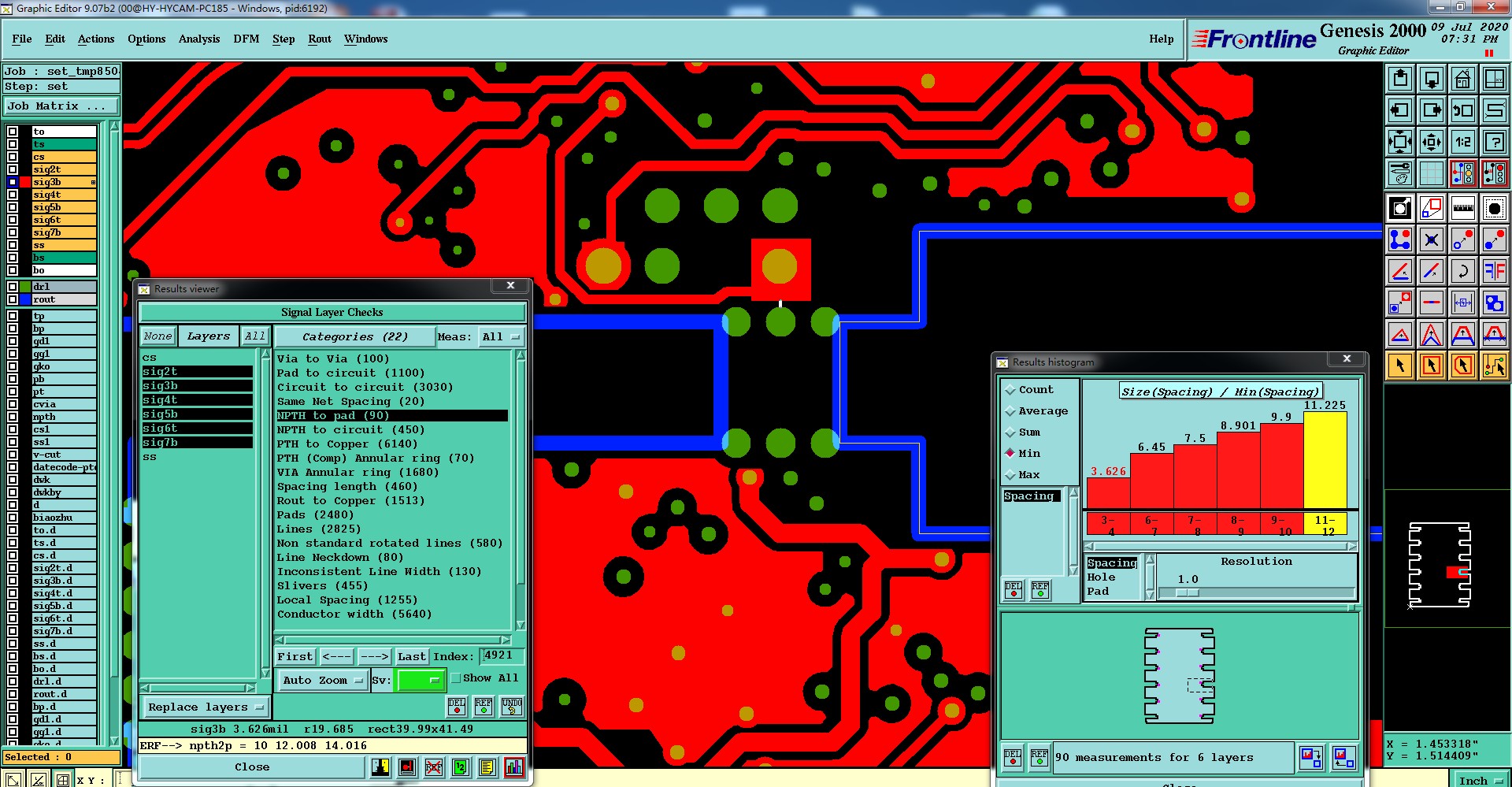
Task: Click the zoom out arrows icon
Action: point(1432,142)
